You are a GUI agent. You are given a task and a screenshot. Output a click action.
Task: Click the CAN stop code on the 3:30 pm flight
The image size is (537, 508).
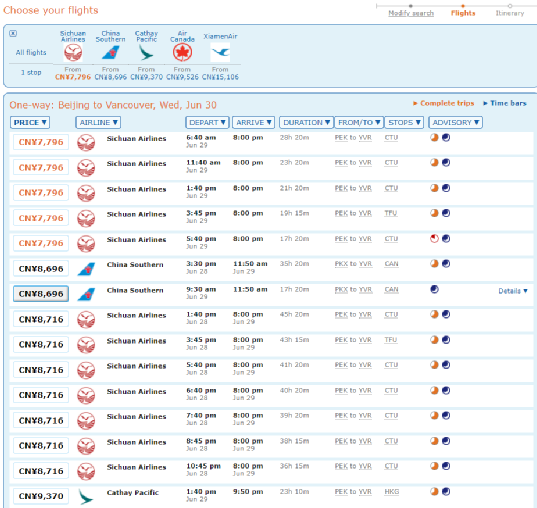click(x=391, y=264)
